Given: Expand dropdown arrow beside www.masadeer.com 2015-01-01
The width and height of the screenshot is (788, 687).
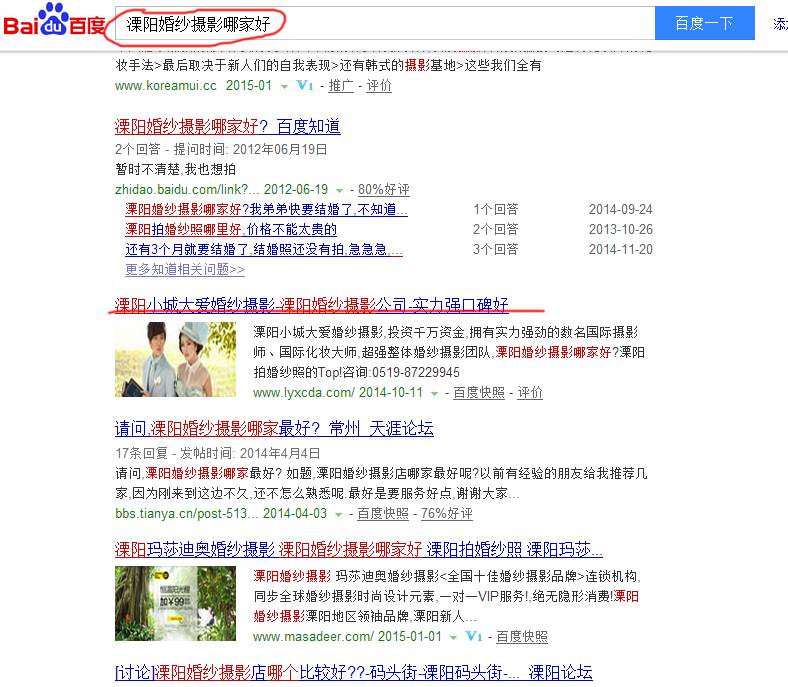Looking at the screenshot, I should coord(453,638).
